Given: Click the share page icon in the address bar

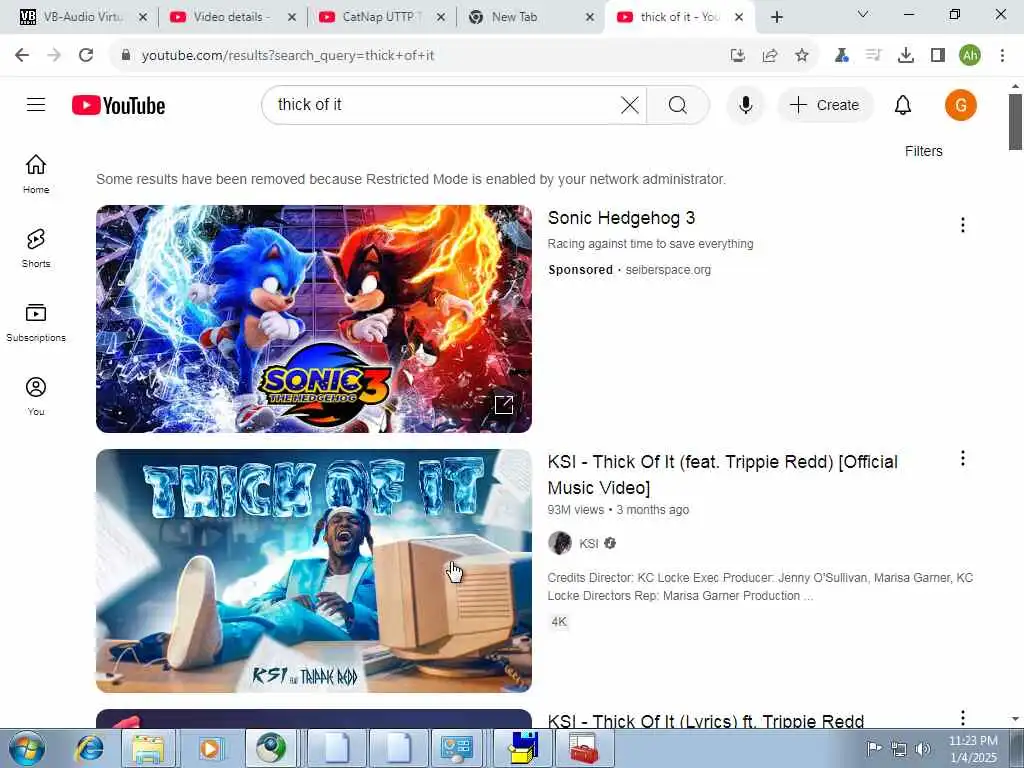Looking at the screenshot, I should [770, 56].
